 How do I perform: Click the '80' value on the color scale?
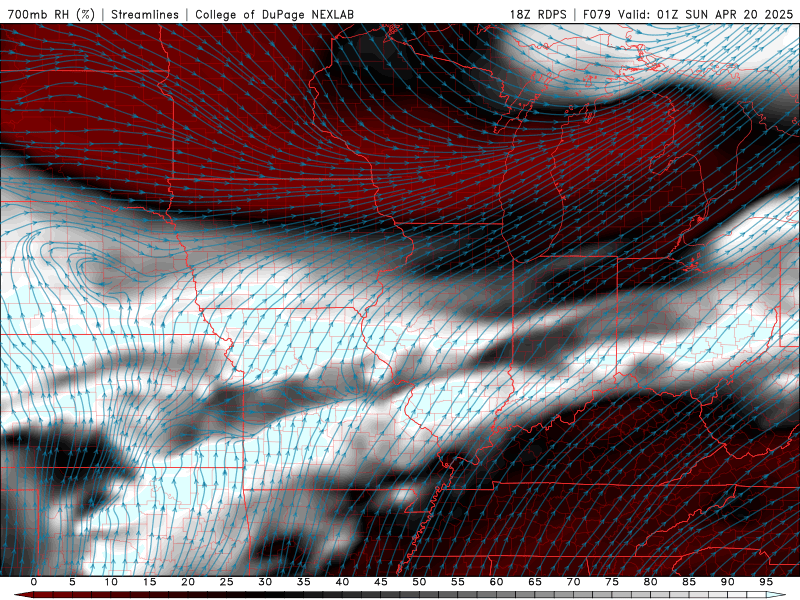pyautogui.click(x=650, y=582)
